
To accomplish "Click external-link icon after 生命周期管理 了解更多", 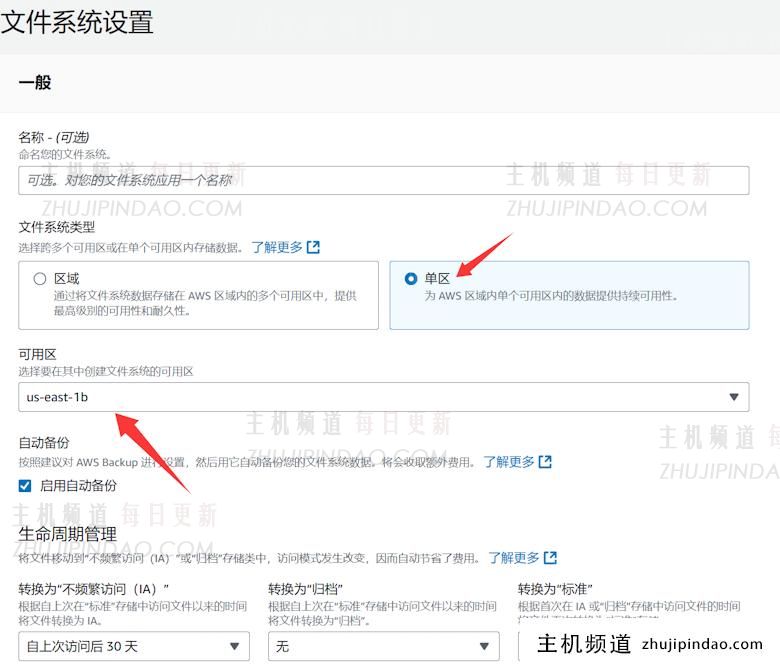I will [550, 558].
